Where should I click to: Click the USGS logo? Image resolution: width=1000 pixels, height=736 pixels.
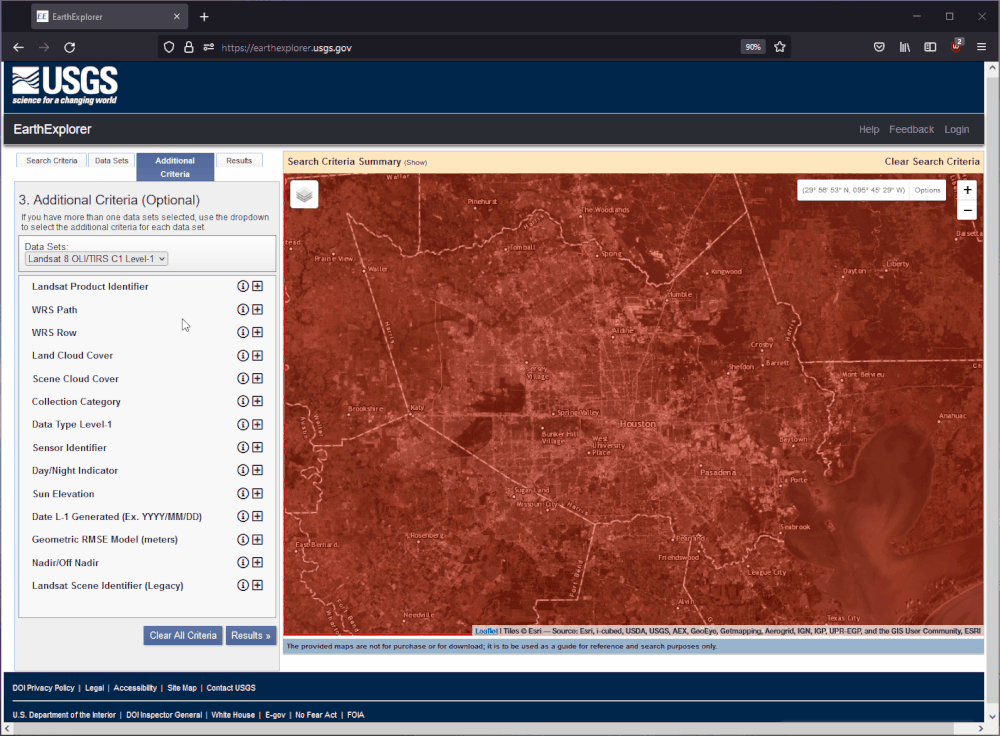point(64,85)
